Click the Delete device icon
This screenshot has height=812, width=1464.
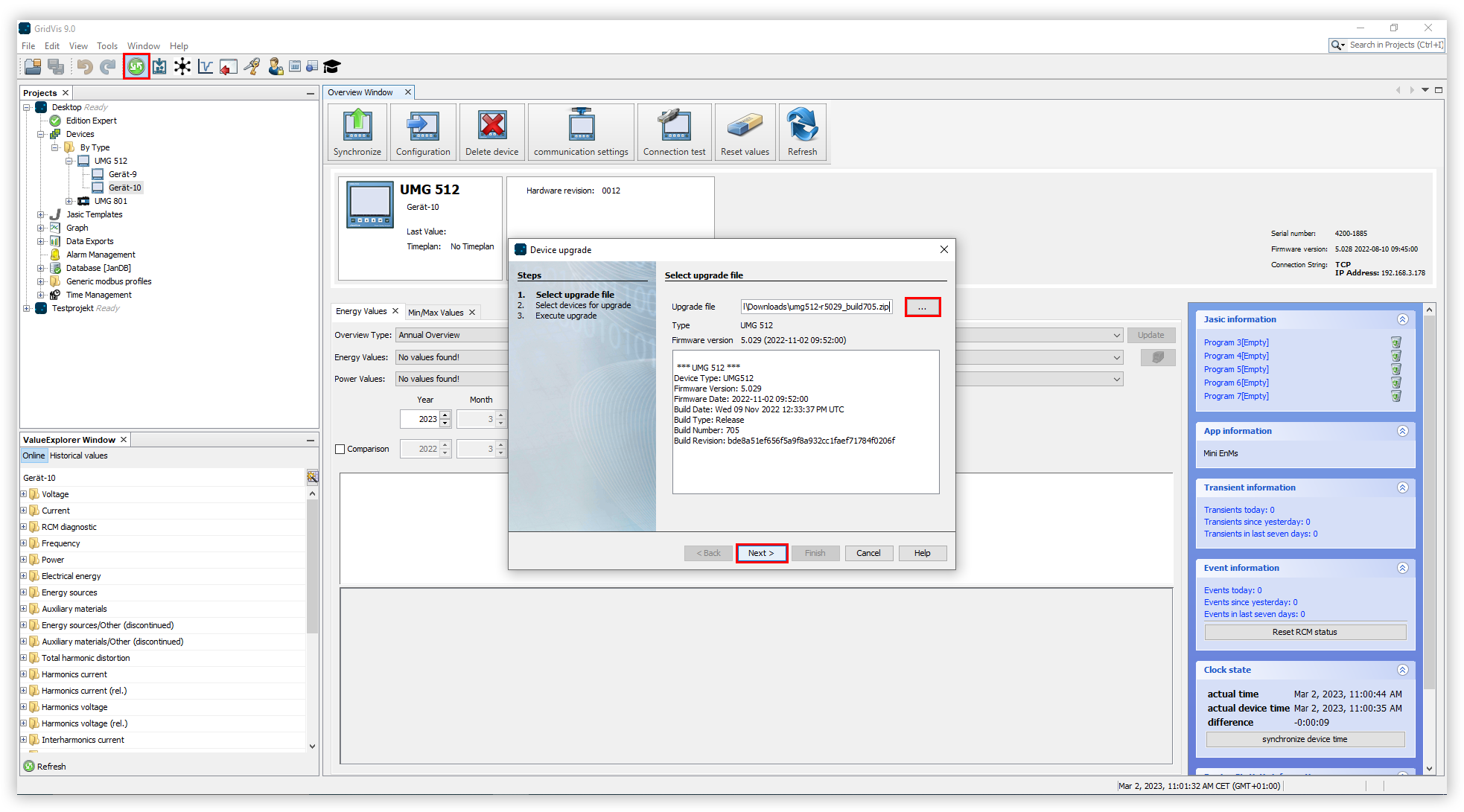coord(491,132)
